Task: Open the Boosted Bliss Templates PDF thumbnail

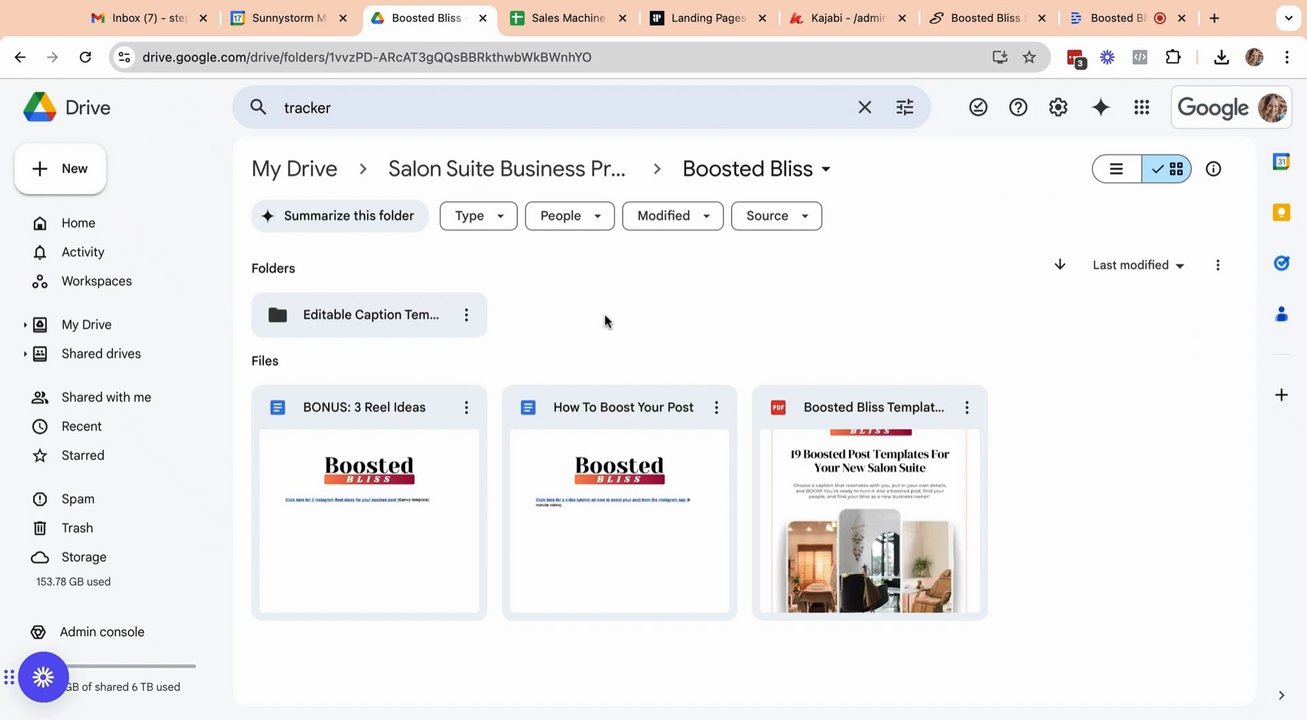Action: pos(870,521)
